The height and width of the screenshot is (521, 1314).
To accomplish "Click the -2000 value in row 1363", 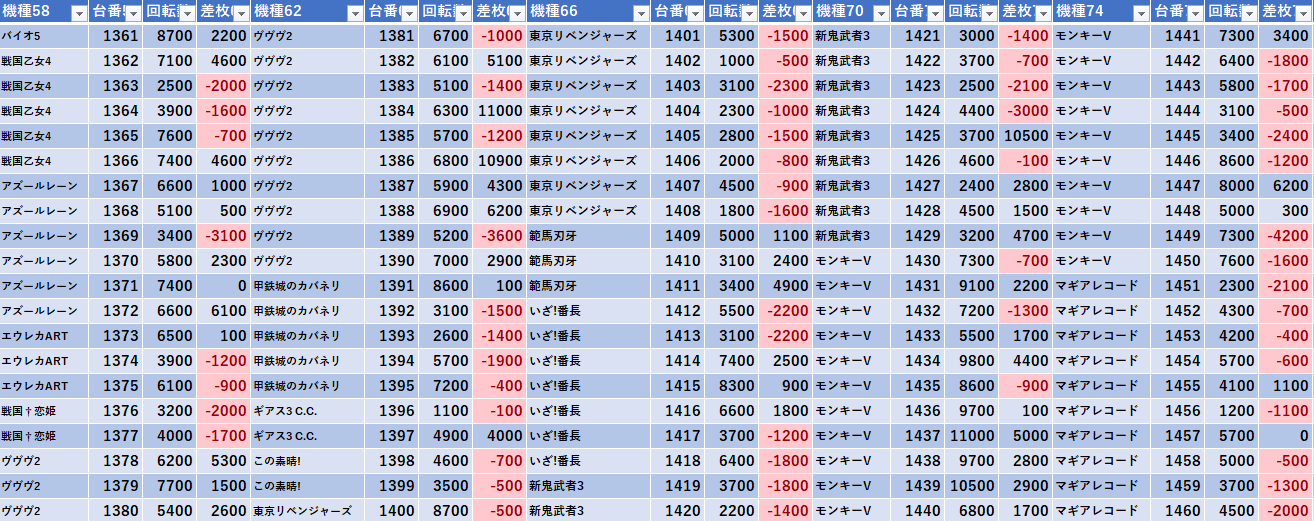I will pyautogui.click(x=224, y=86).
